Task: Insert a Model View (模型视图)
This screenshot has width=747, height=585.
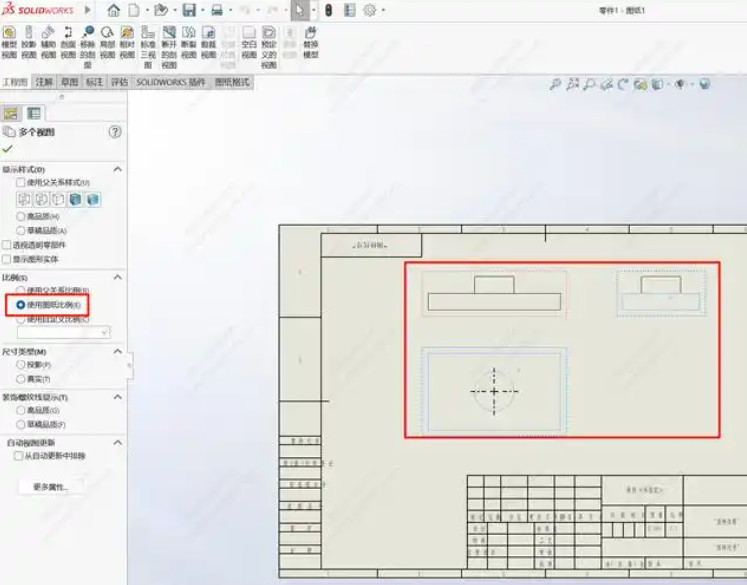Action: [x=9, y=43]
